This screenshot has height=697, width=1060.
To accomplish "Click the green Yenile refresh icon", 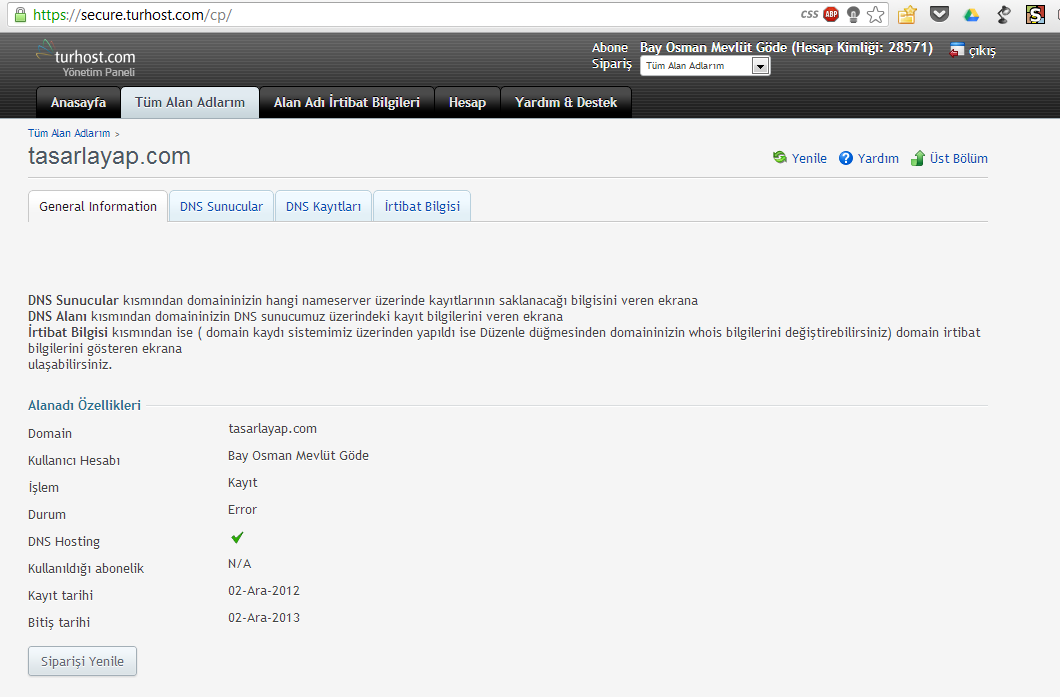I will click(x=780, y=158).
